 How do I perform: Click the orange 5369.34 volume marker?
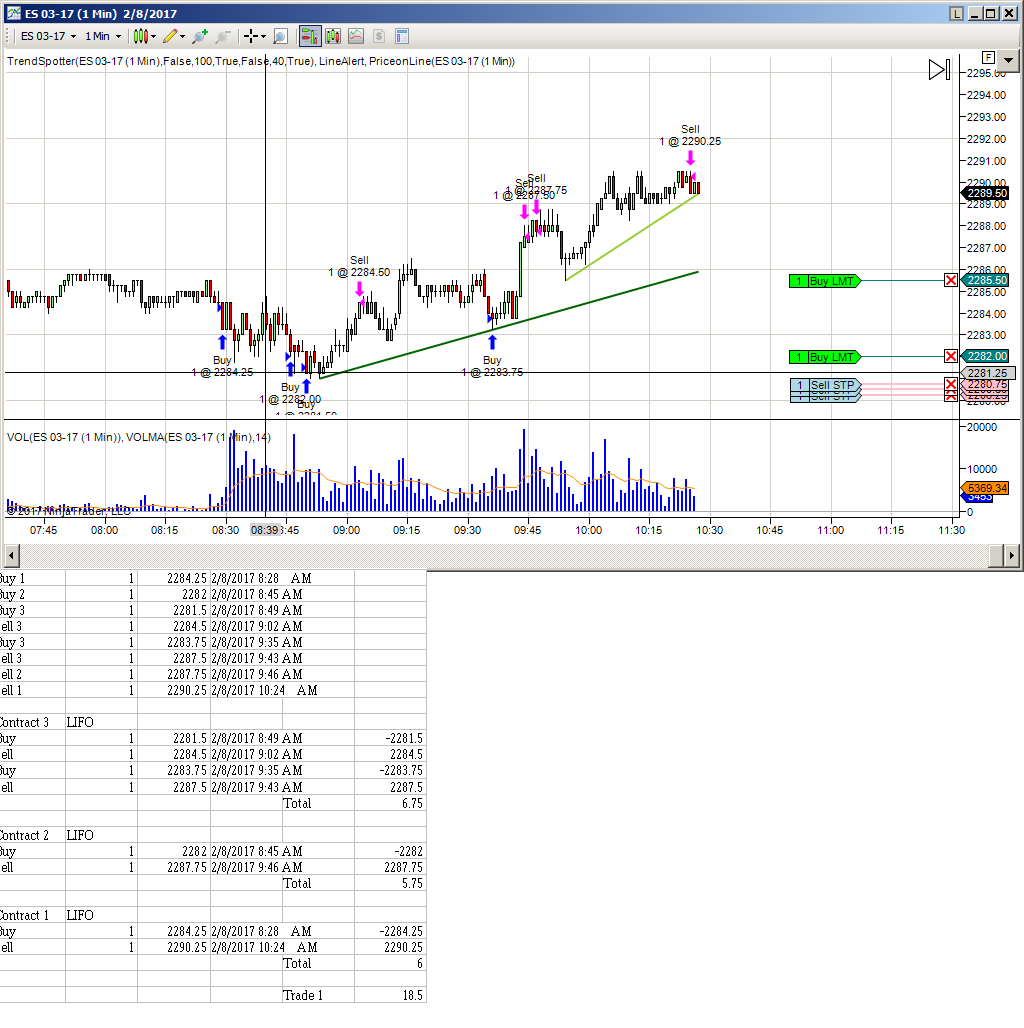tap(985, 488)
